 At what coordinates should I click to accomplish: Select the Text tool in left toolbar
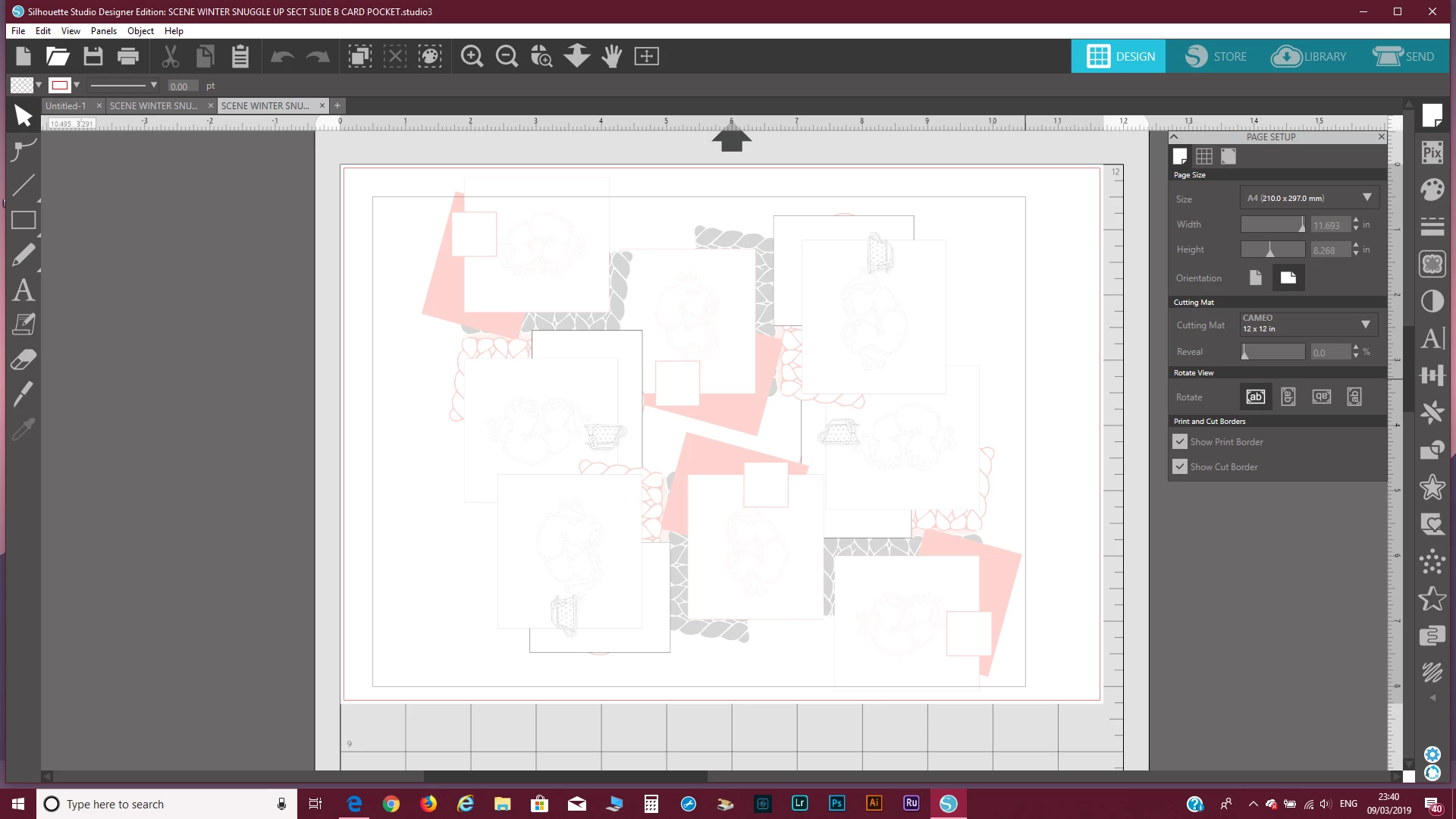pyautogui.click(x=24, y=290)
